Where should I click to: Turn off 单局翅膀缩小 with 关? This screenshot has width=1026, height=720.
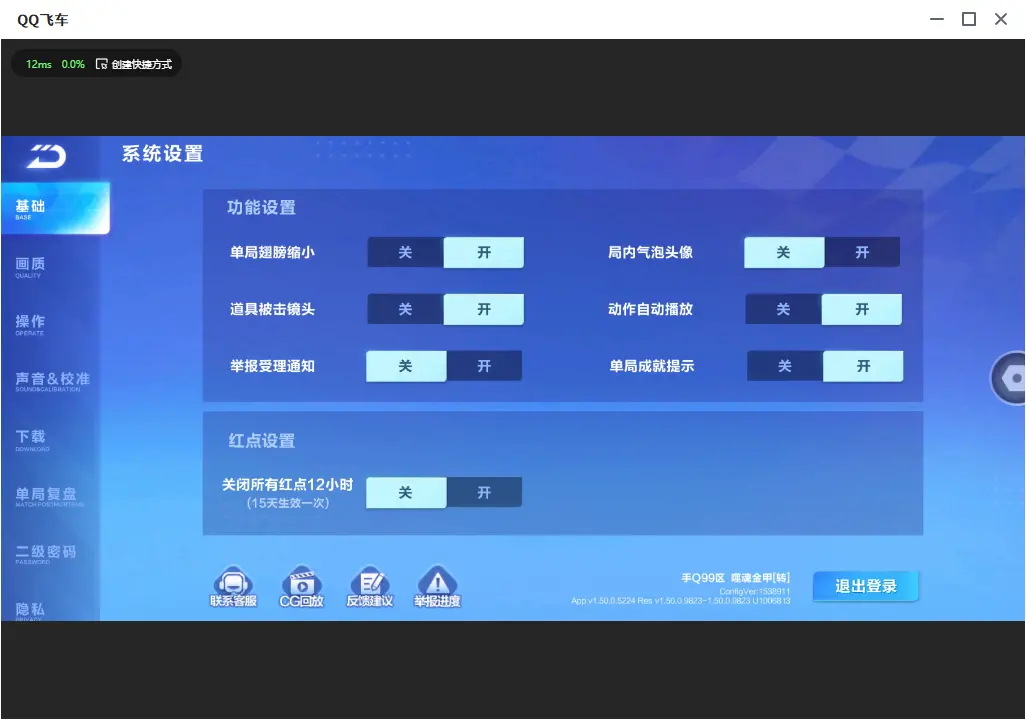(406, 253)
